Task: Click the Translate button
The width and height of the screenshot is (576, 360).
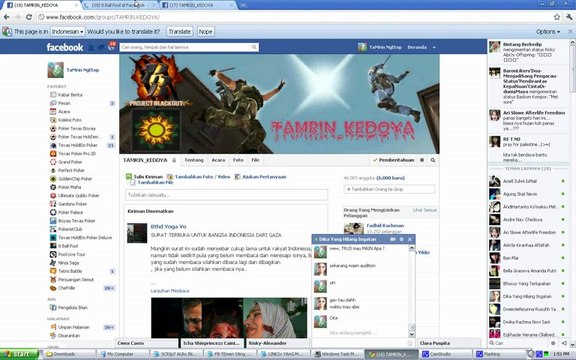Action: pyautogui.click(x=179, y=32)
